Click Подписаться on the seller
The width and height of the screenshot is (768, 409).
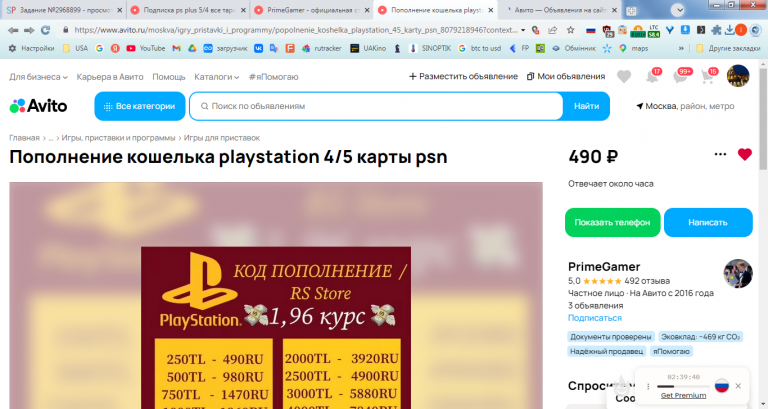[x=595, y=318]
